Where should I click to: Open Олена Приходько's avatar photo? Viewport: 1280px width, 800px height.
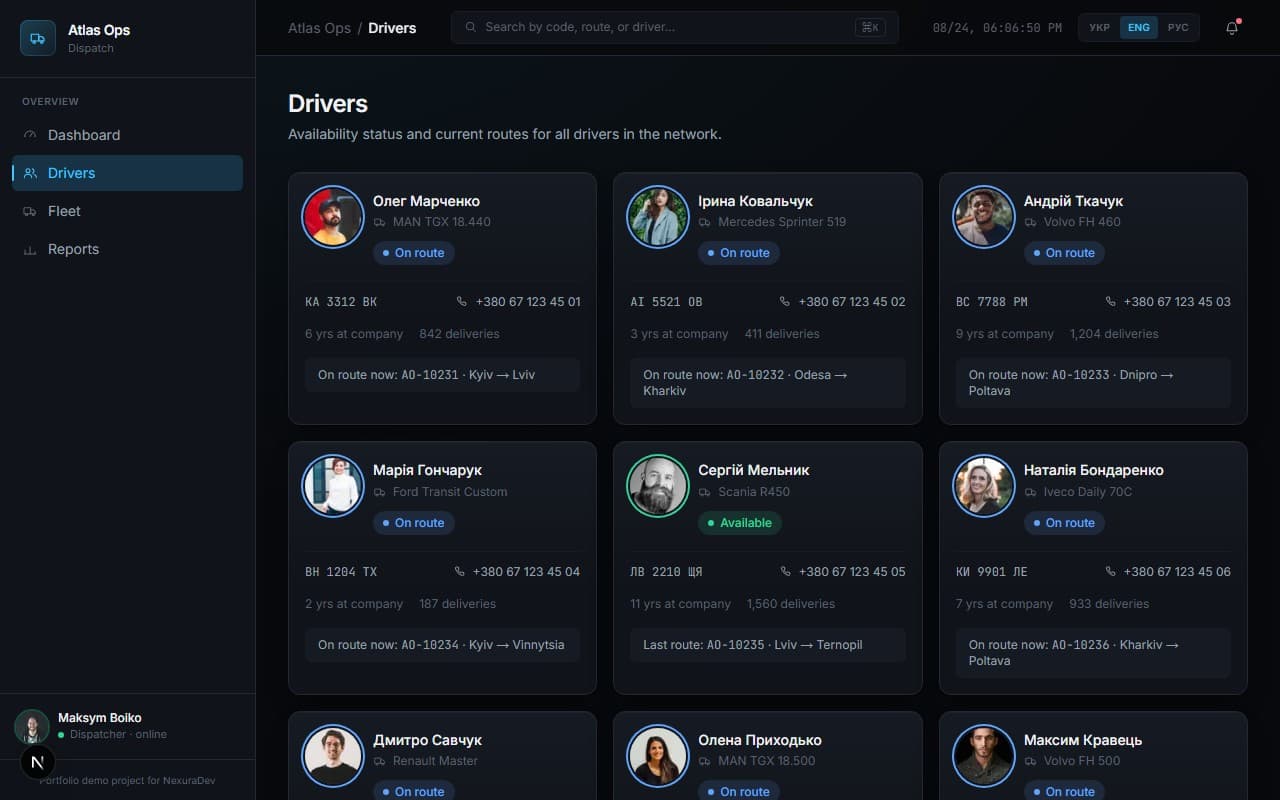pyautogui.click(x=658, y=755)
